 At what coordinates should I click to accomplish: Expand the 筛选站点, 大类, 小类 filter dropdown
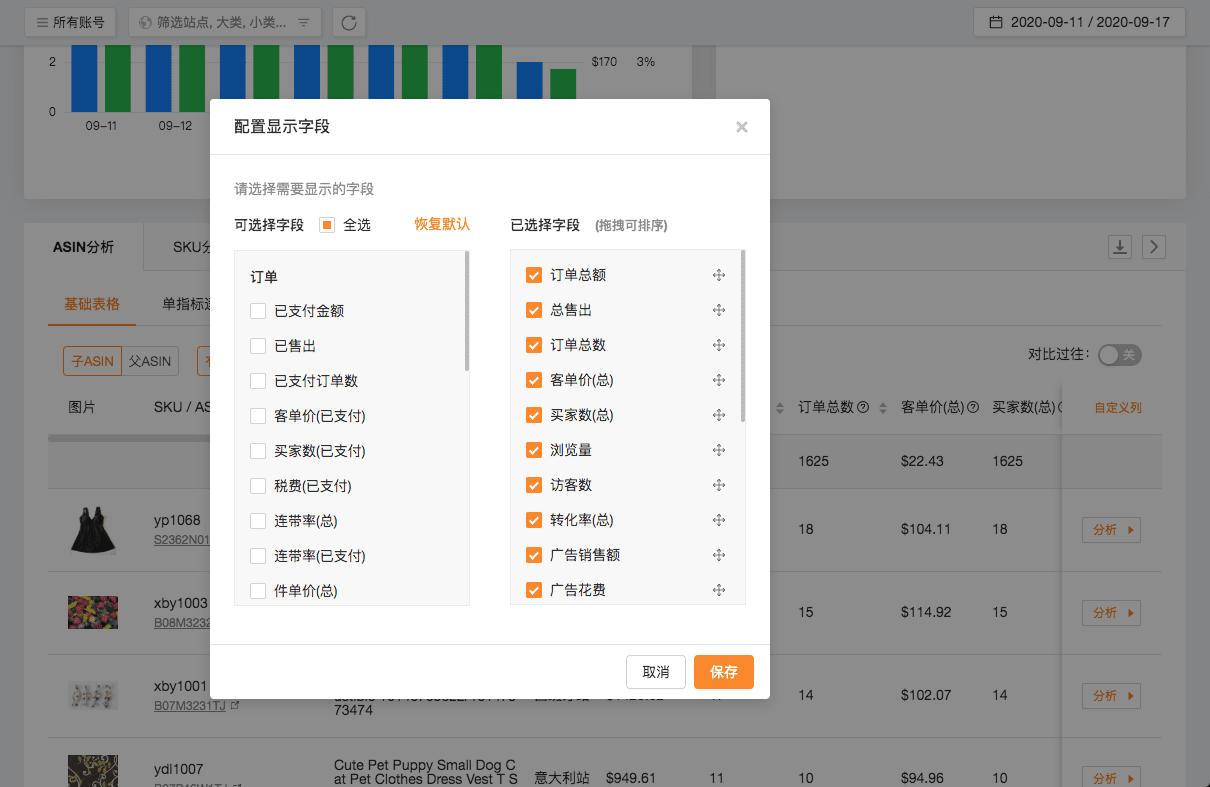click(x=225, y=22)
